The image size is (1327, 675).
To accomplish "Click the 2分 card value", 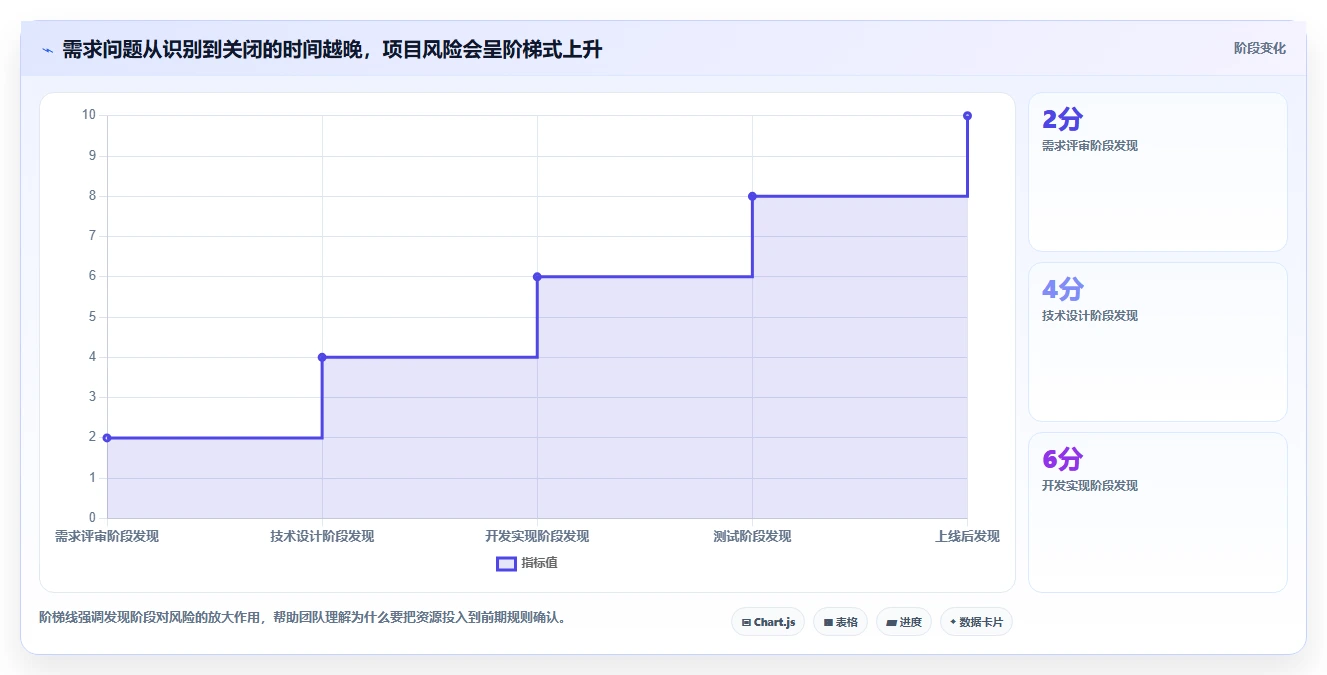I will coord(1062,120).
